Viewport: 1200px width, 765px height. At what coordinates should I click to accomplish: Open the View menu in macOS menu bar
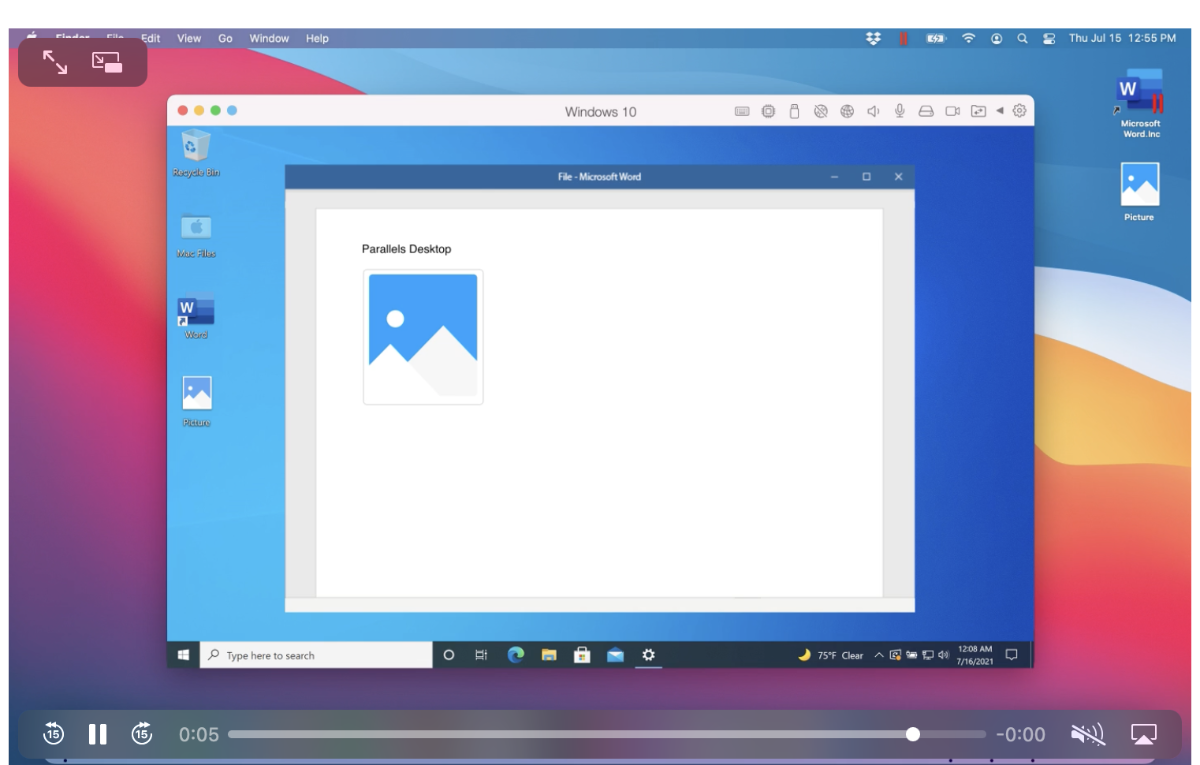189,38
